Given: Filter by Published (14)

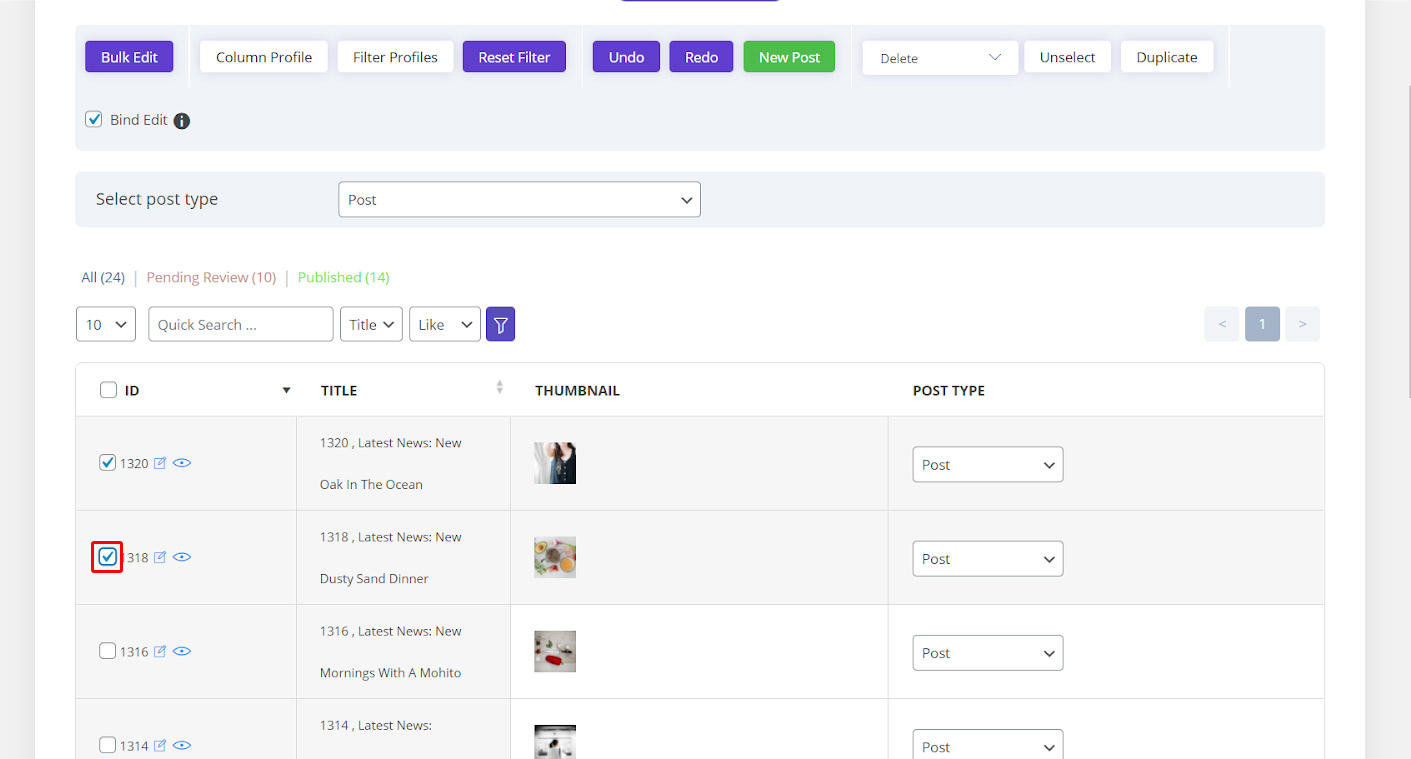Looking at the screenshot, I should (x=344, y=277).
